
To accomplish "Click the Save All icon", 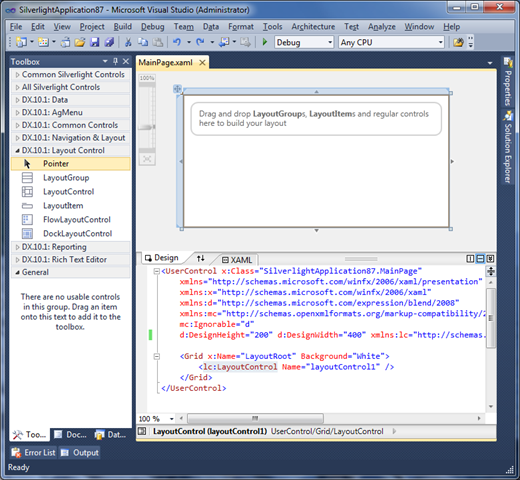I will pos(109,42).
